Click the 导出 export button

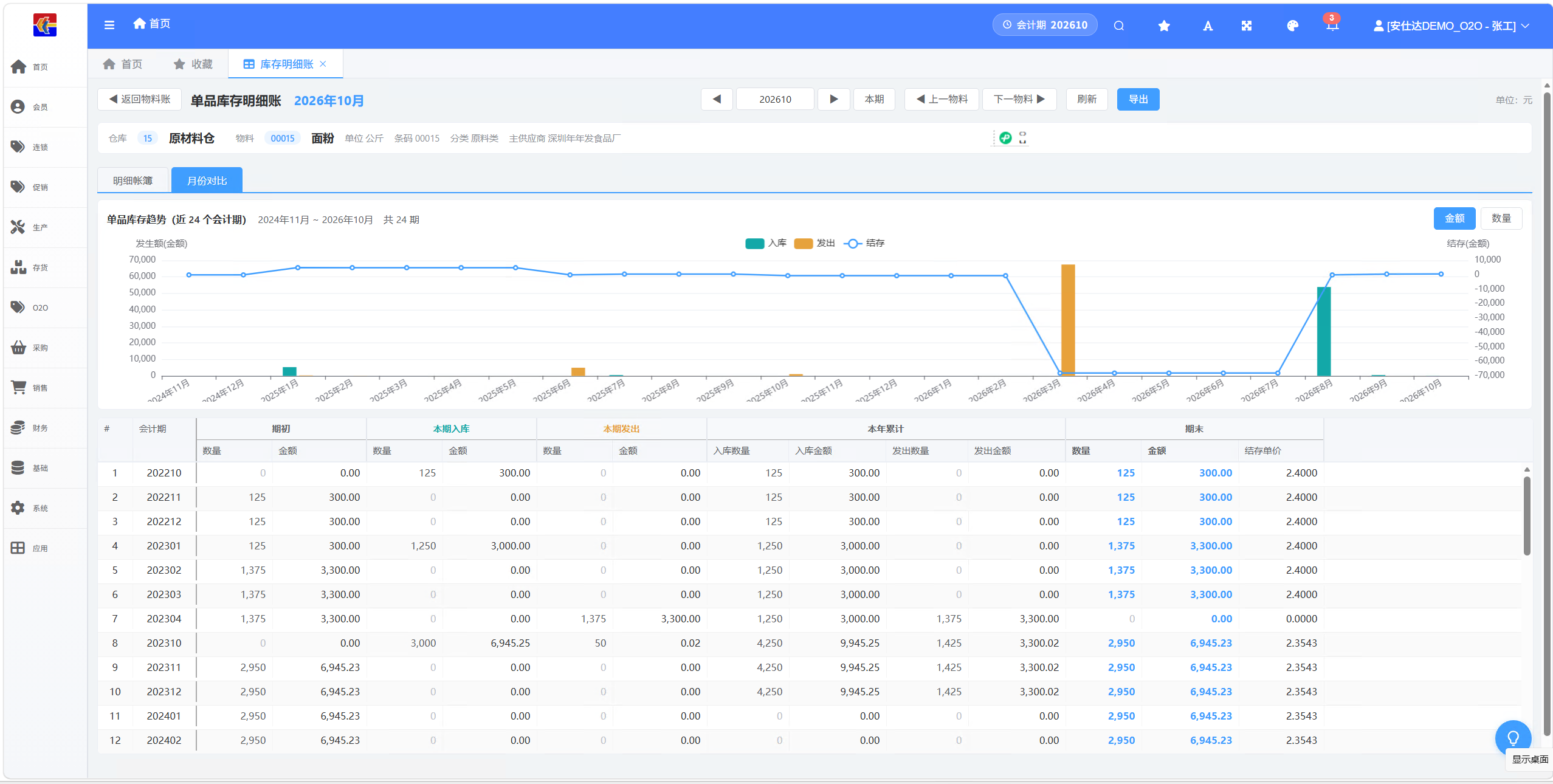pyautogui.click(x=1138, y=99)
